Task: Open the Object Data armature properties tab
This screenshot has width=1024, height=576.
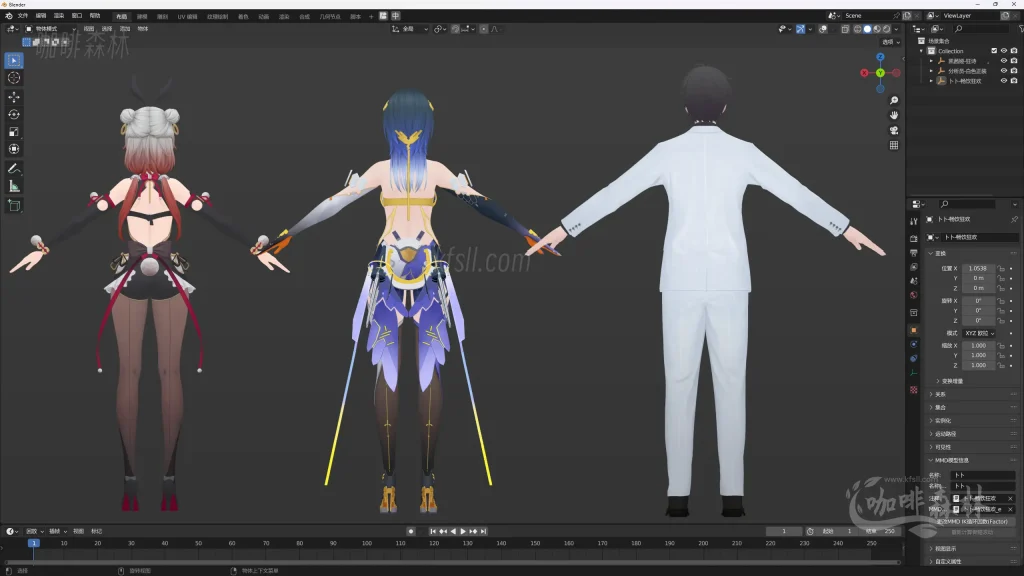Action: (x=914, y=374)
